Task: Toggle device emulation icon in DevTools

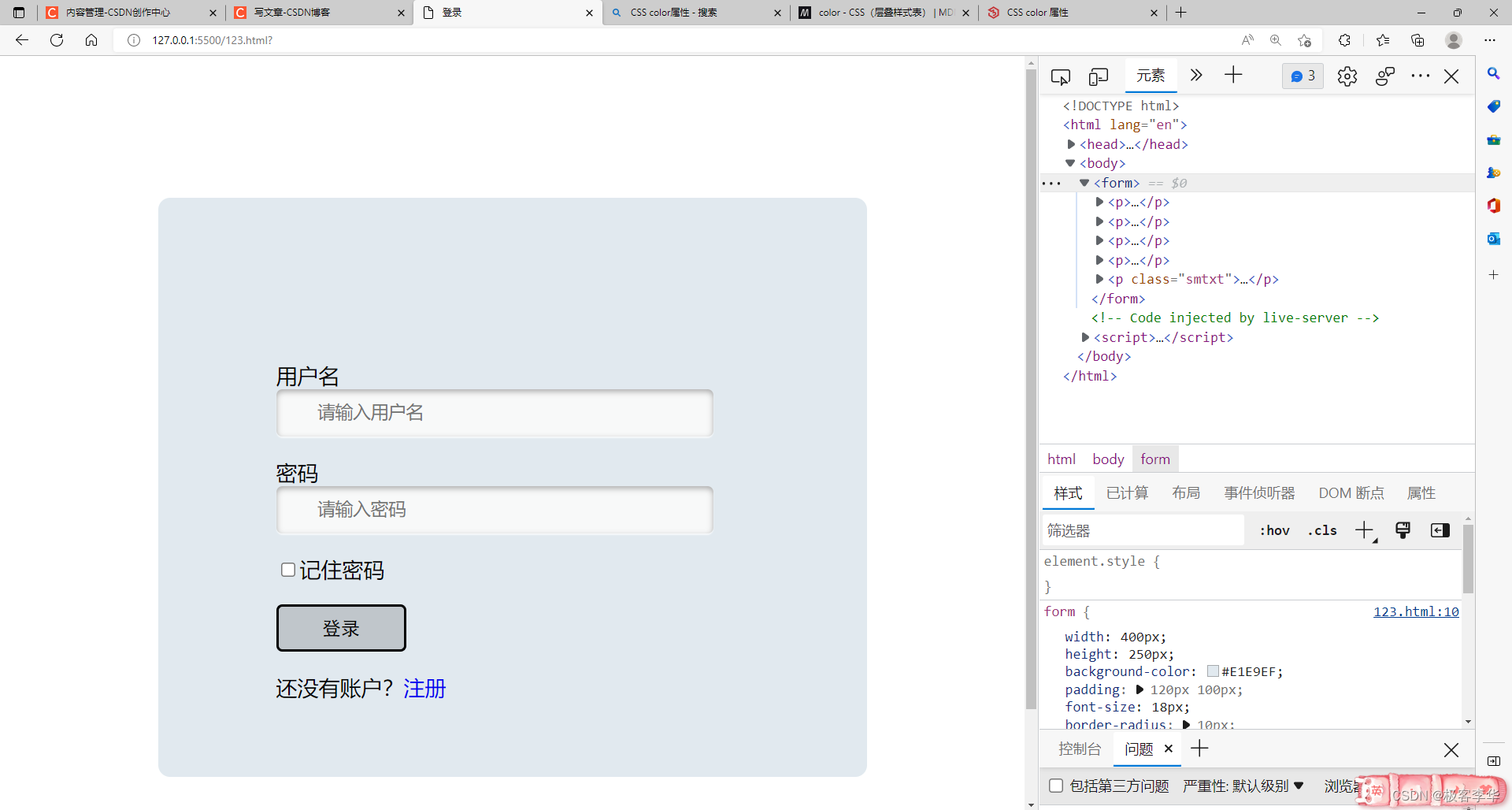Action: point(1098,76)
